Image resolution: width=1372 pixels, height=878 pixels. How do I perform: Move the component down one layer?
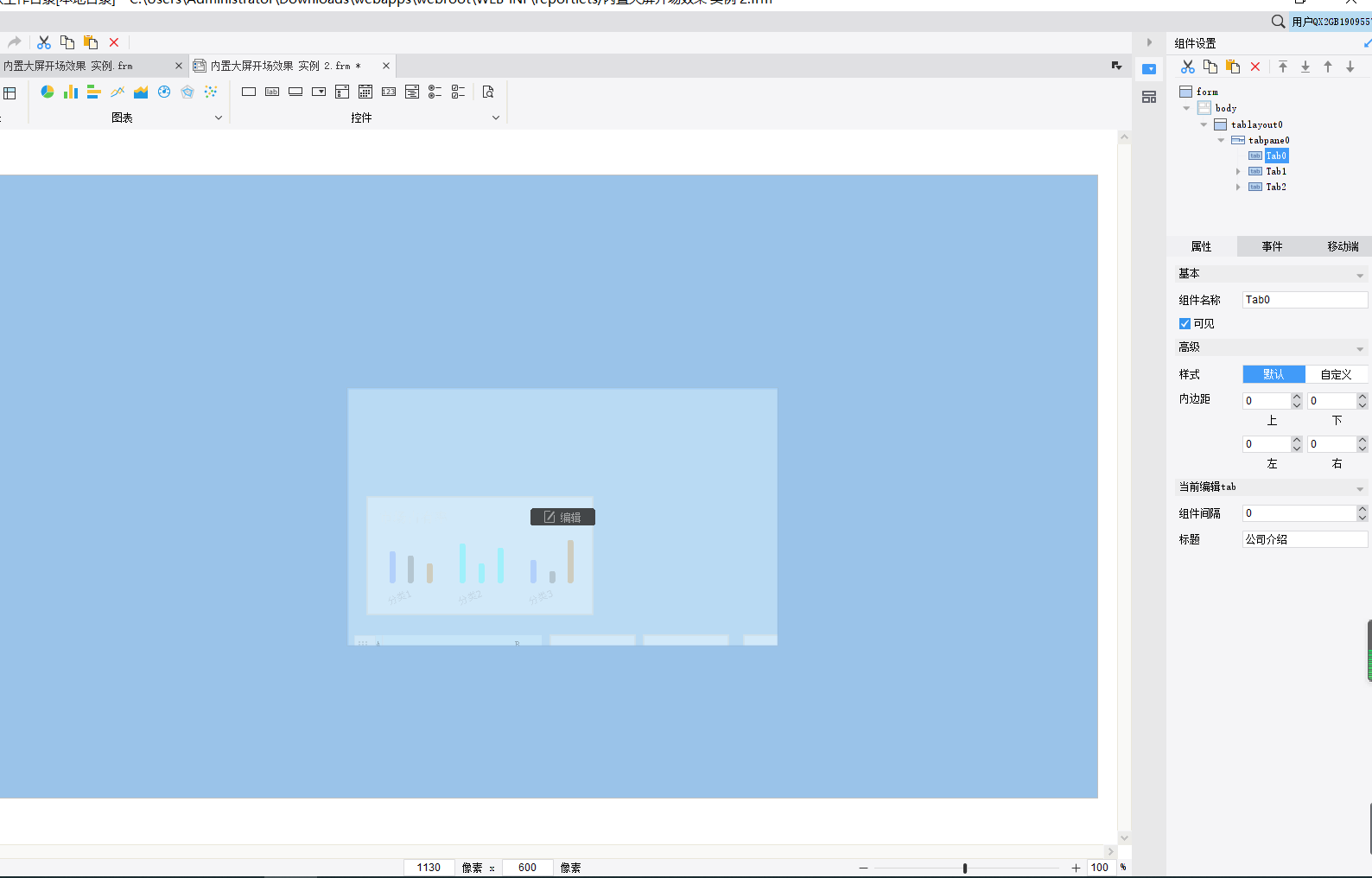click(1350, 67)
